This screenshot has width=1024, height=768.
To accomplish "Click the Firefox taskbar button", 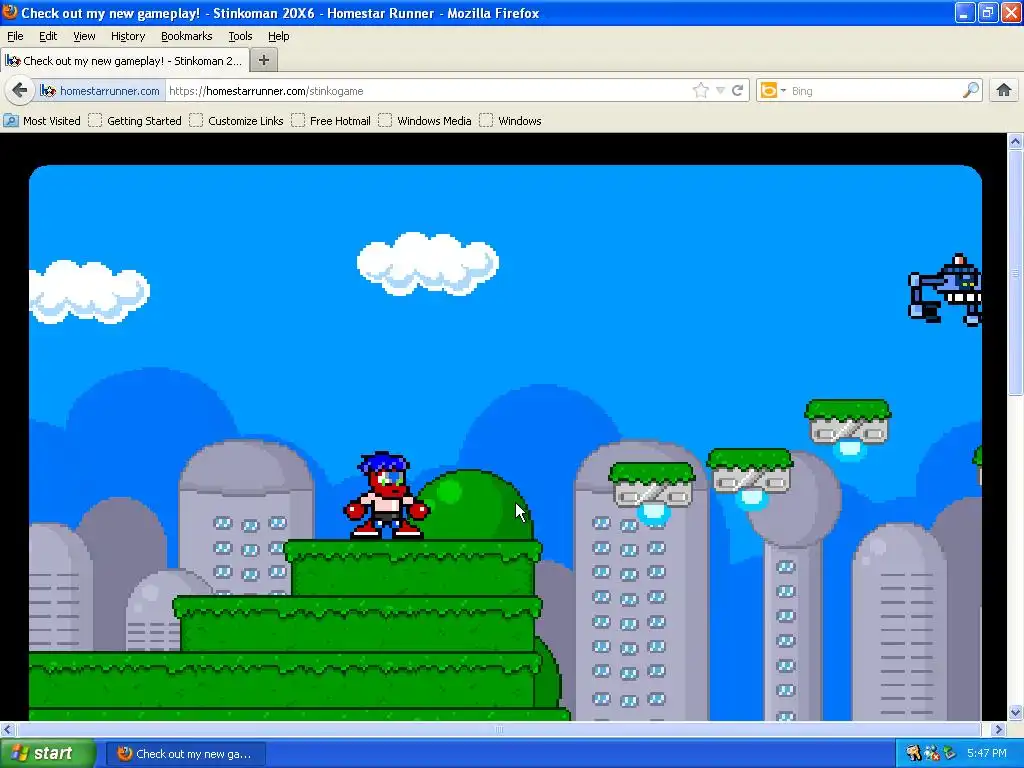I will click(x=185, y=754).
